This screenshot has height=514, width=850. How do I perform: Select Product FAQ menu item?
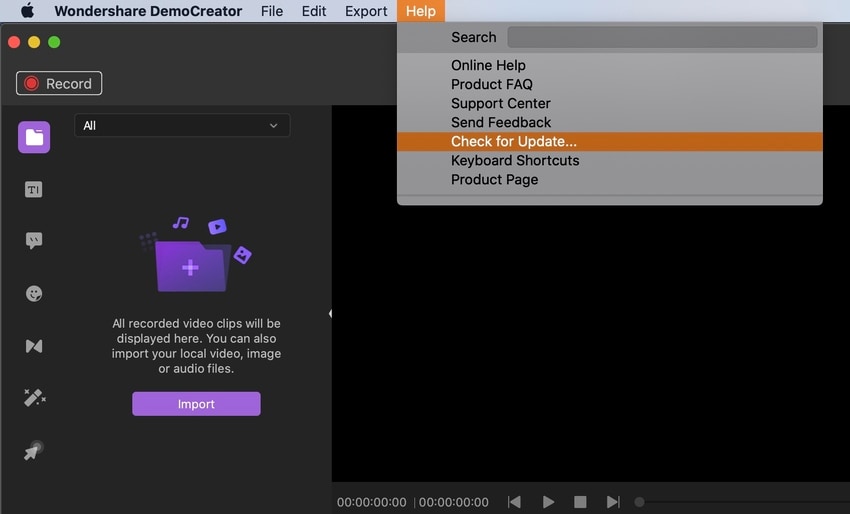click(x=610, y=84)
